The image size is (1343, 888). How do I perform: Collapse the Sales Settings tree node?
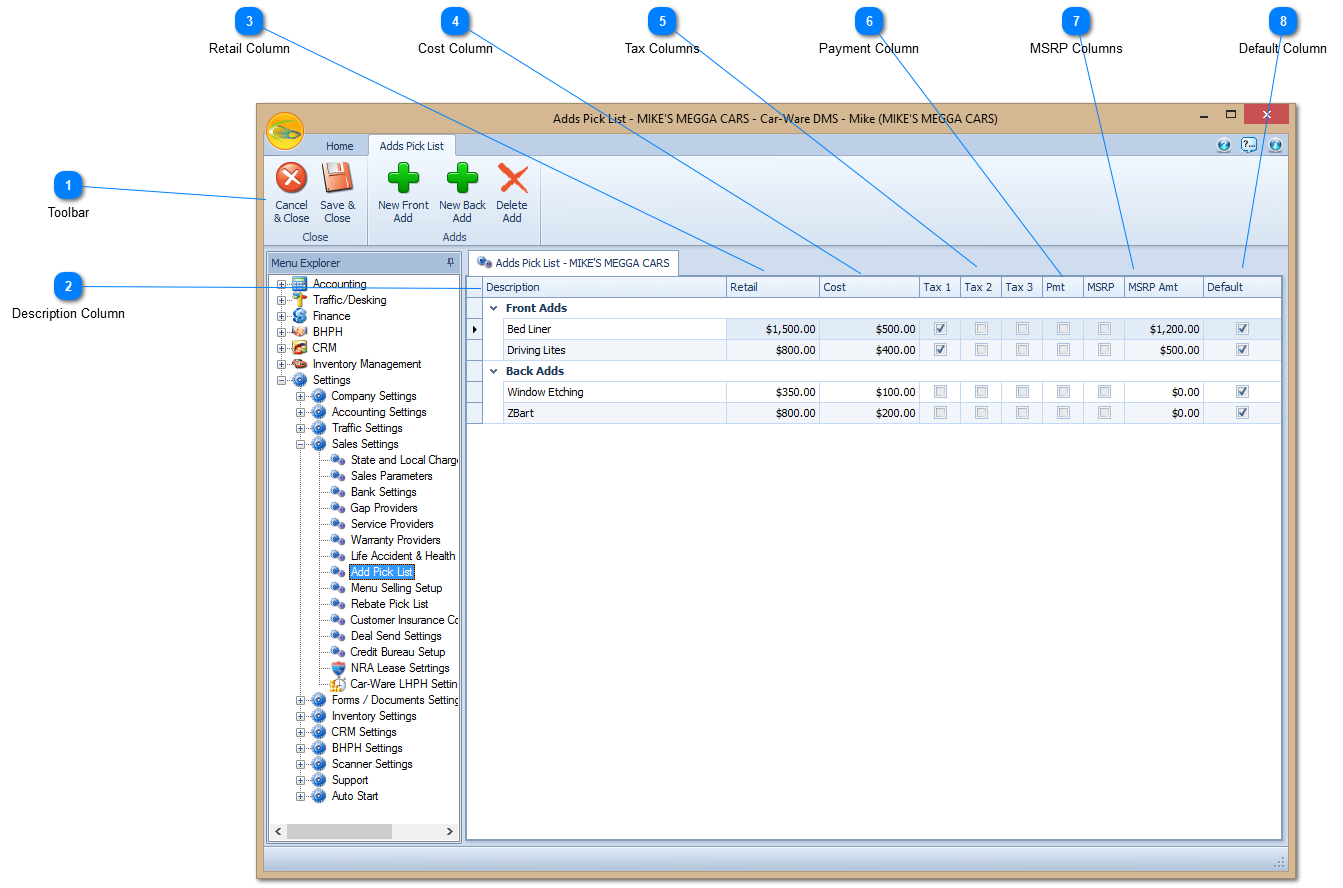301,444
